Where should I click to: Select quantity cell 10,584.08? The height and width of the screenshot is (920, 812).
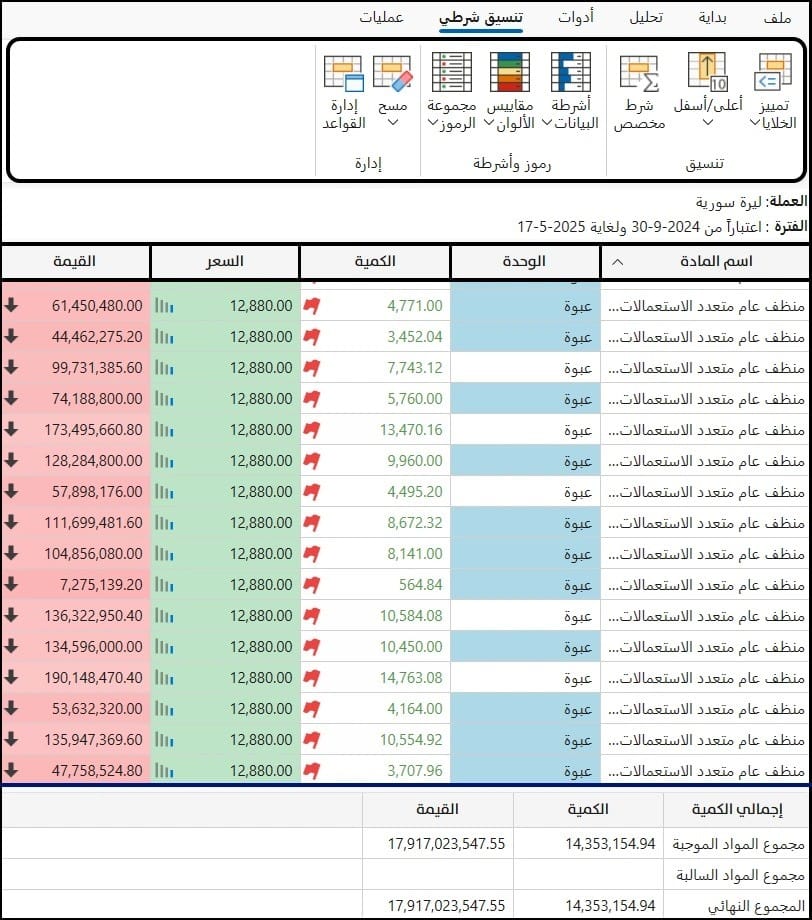pyautogui.click(x=376, y=616)
